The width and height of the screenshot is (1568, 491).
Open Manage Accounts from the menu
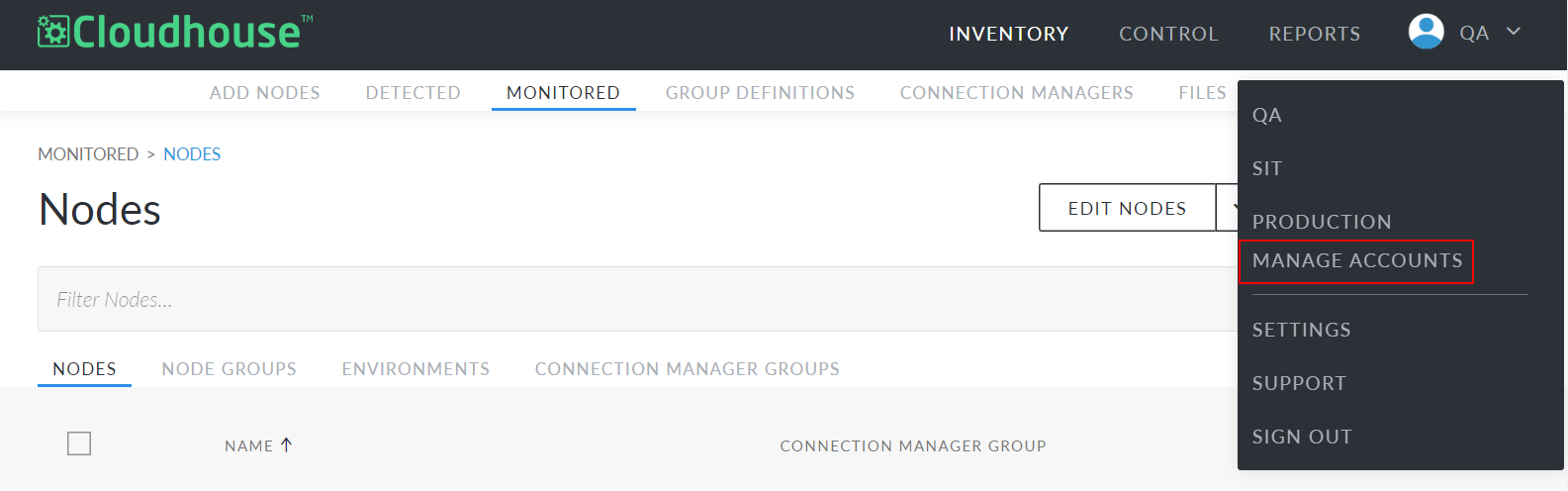pyautogui.click(x=1356, y=260)
